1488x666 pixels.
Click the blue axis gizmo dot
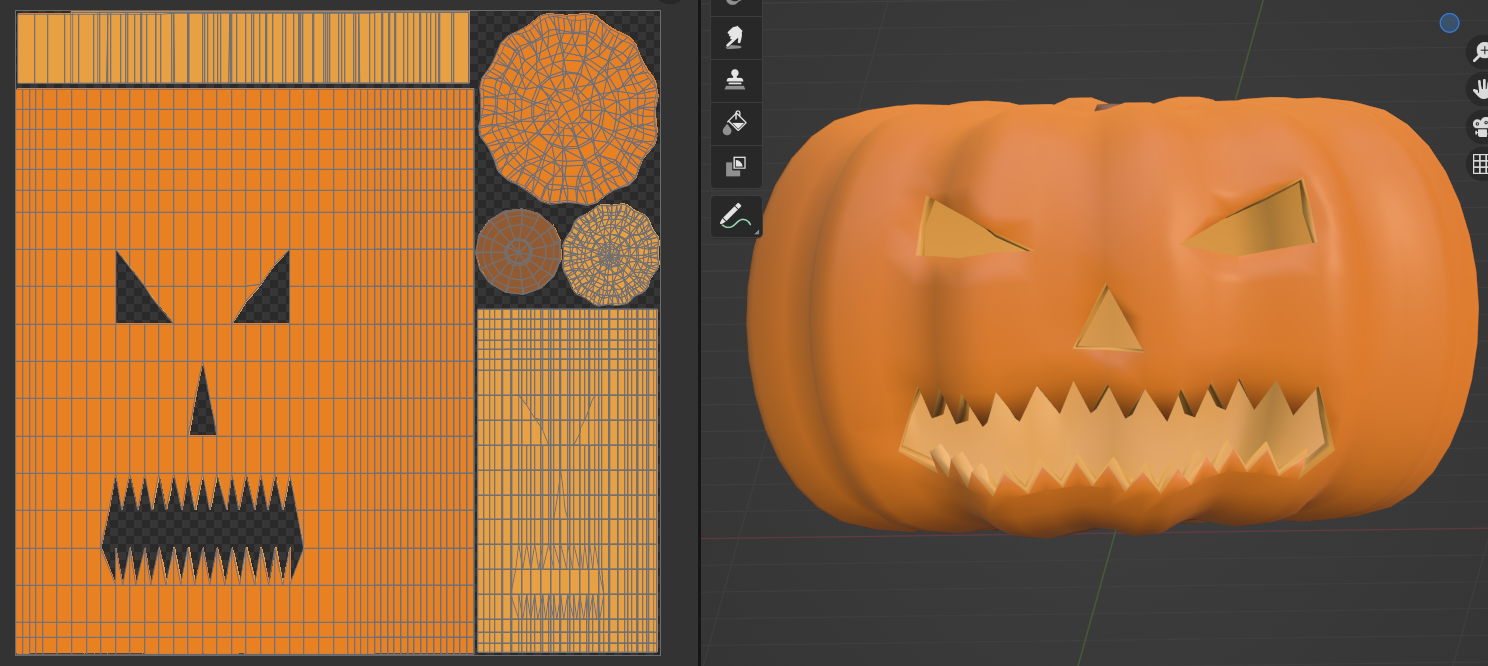coord(1449,23)
